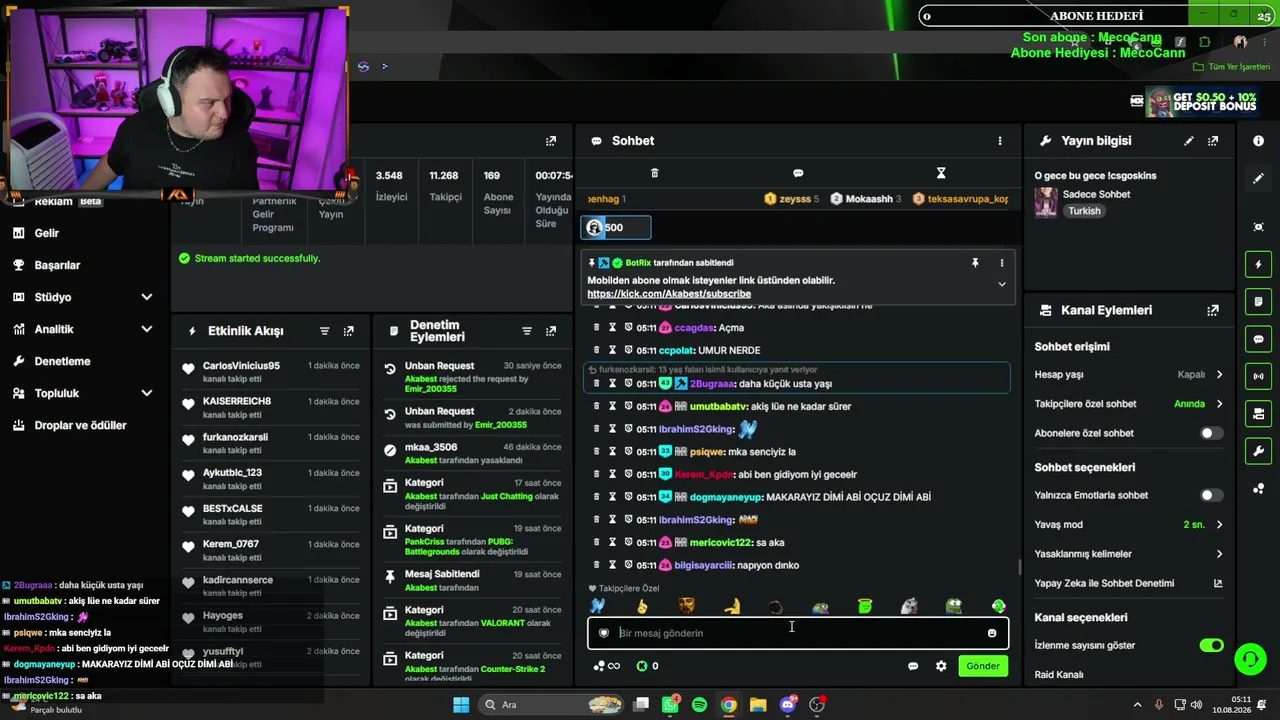Click the trash icon below the Sohbet header
Image resolution: width=1280 pixels, height=720 pixels.
click(x=655, y=173)
